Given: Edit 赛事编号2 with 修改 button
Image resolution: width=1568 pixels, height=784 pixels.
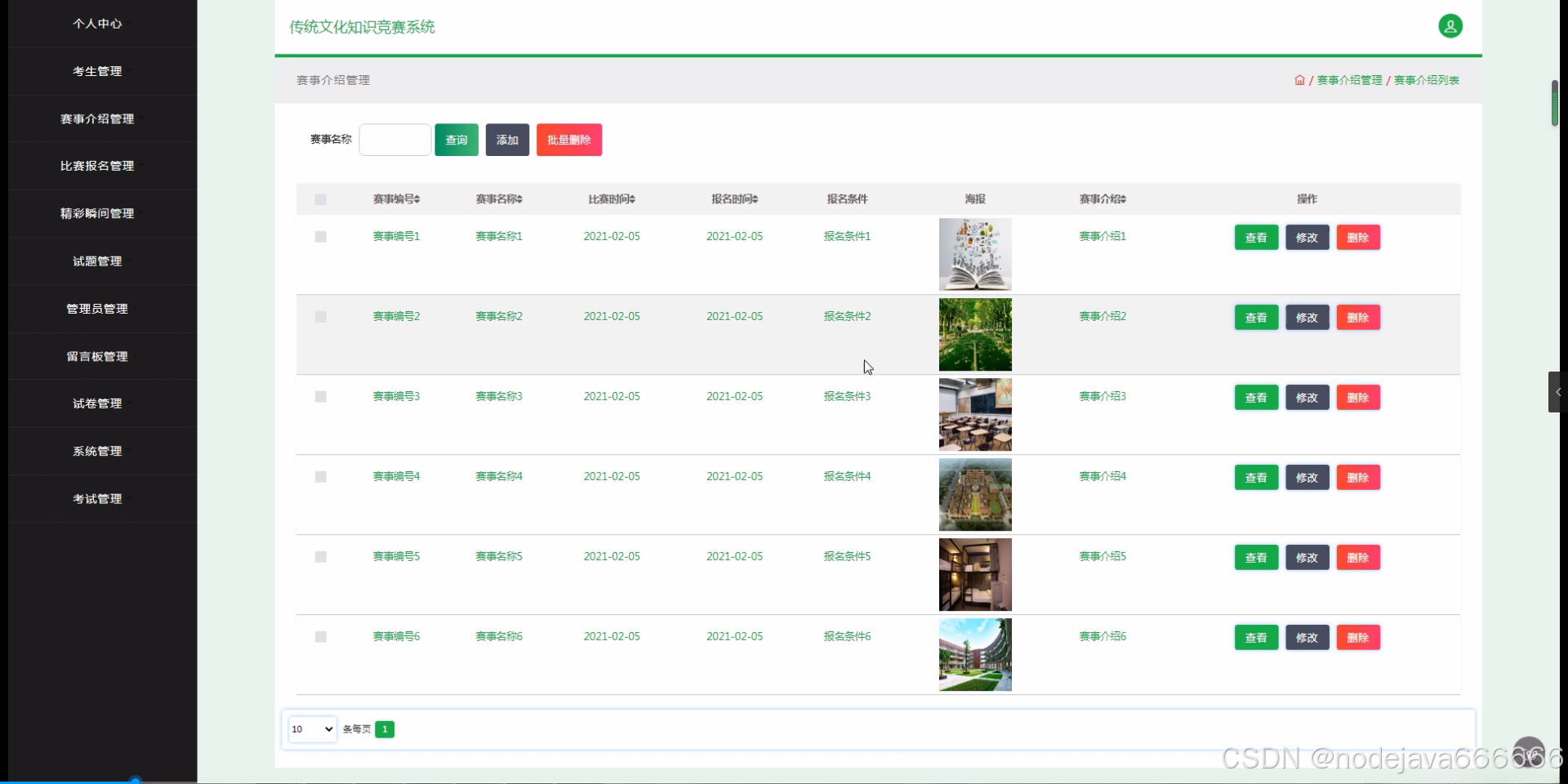Looking at the screenshot, I should pyautogui.click(x=1307, y=318).
